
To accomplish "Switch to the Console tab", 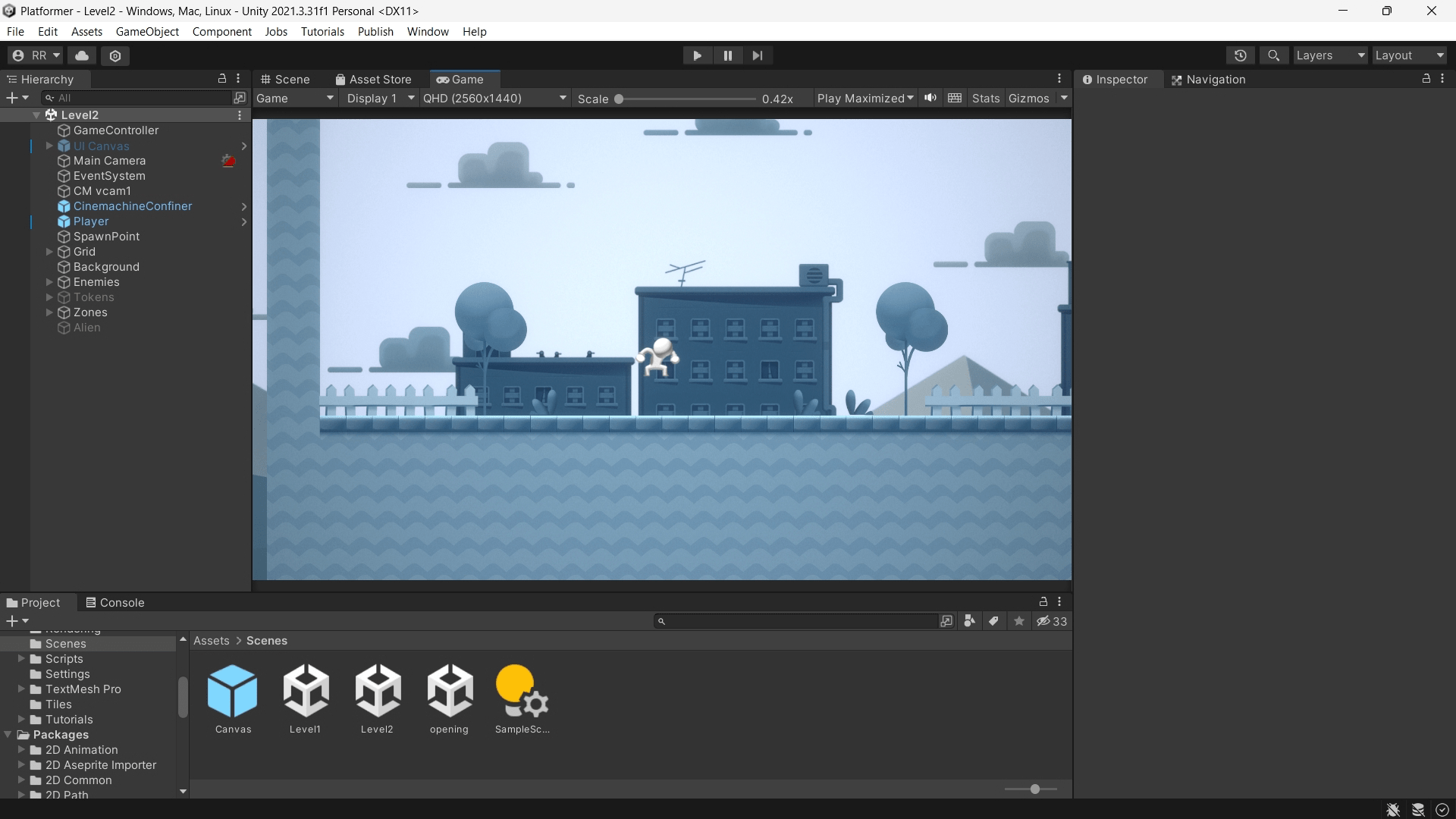I will pyautogui.click(x=115, y=602).
